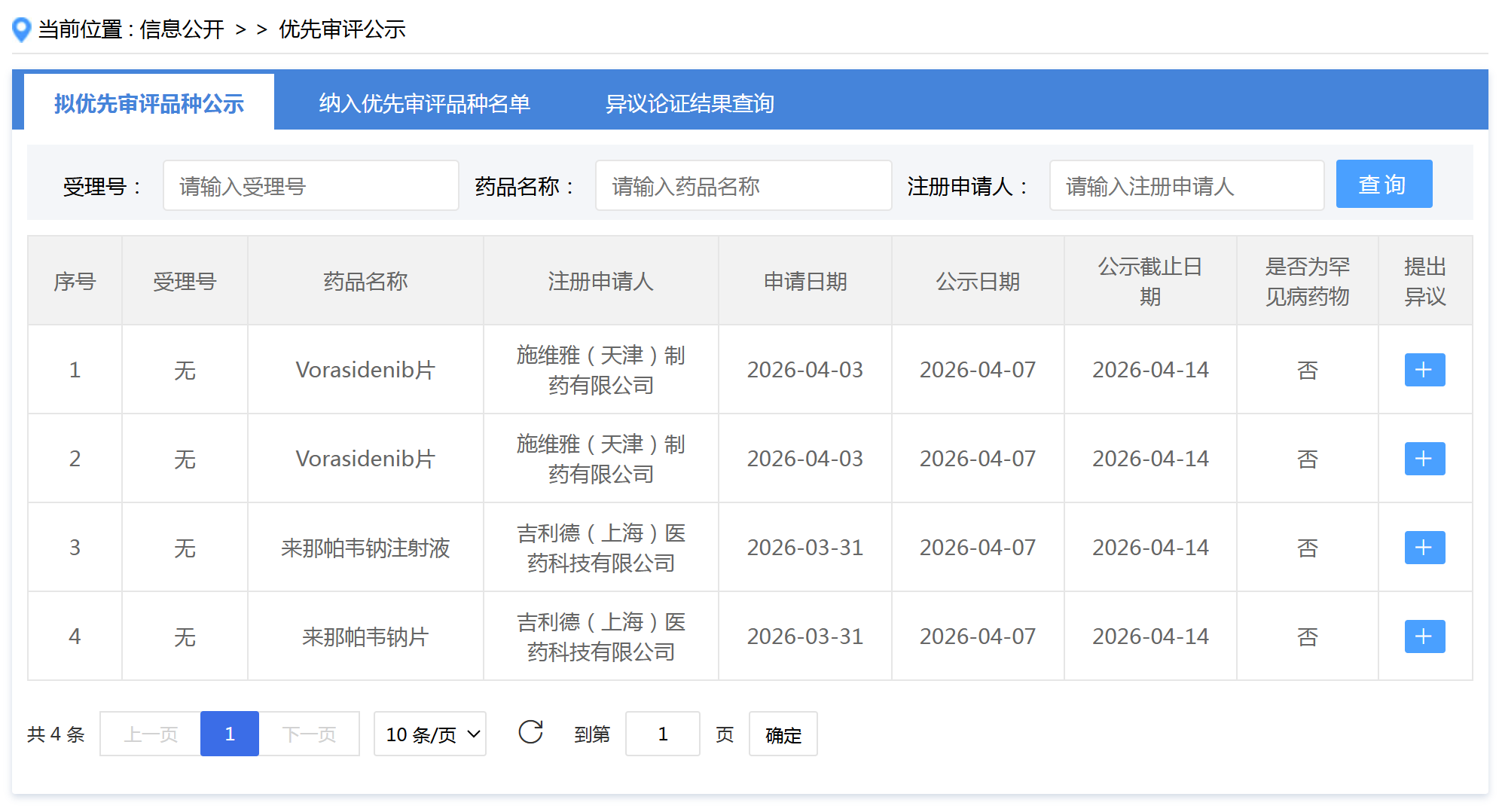Click the 下一页 pagination button

(x=310, y=733)
